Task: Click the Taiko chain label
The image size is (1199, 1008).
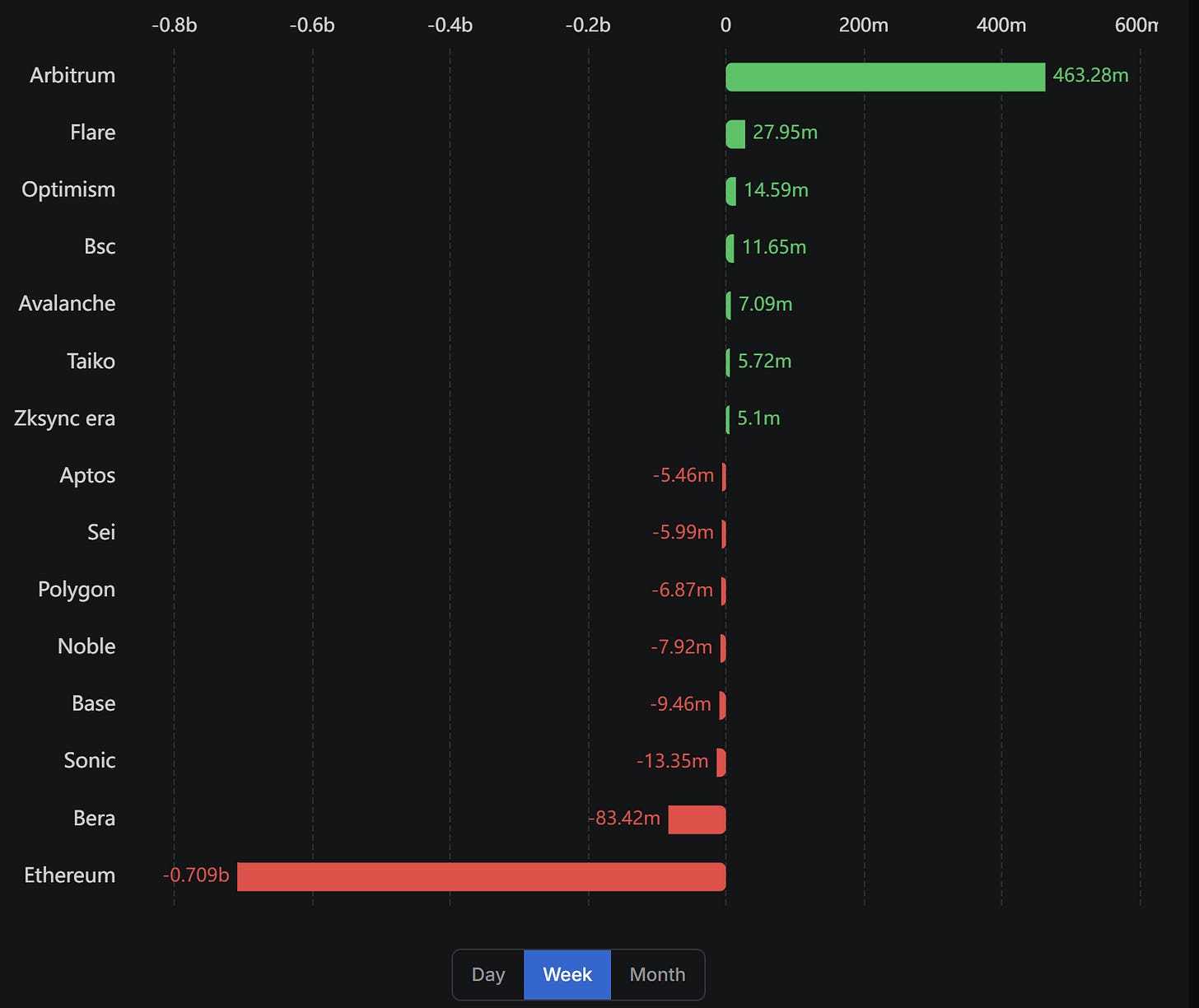Action: [91, 361]
